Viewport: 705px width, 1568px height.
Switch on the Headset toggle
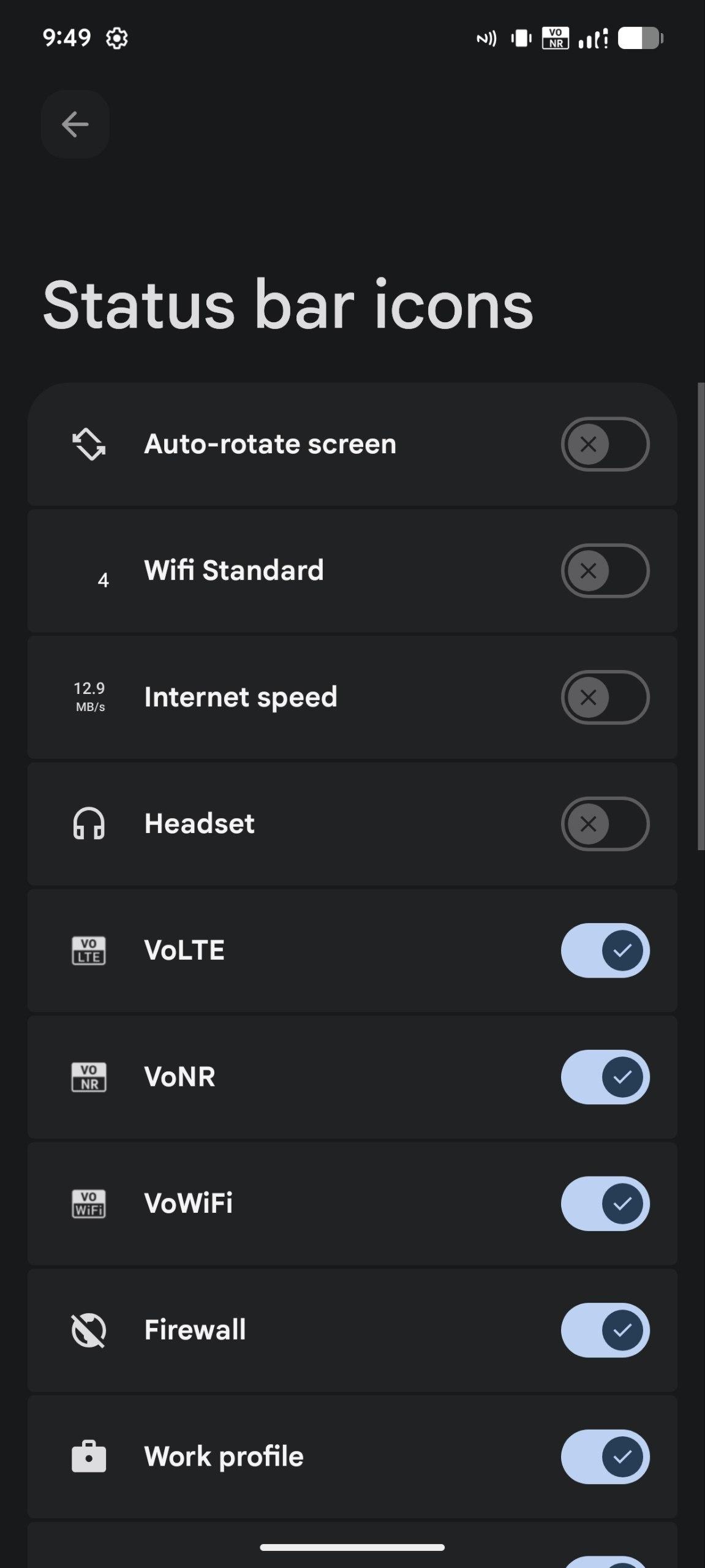click(x=605, y=823)
